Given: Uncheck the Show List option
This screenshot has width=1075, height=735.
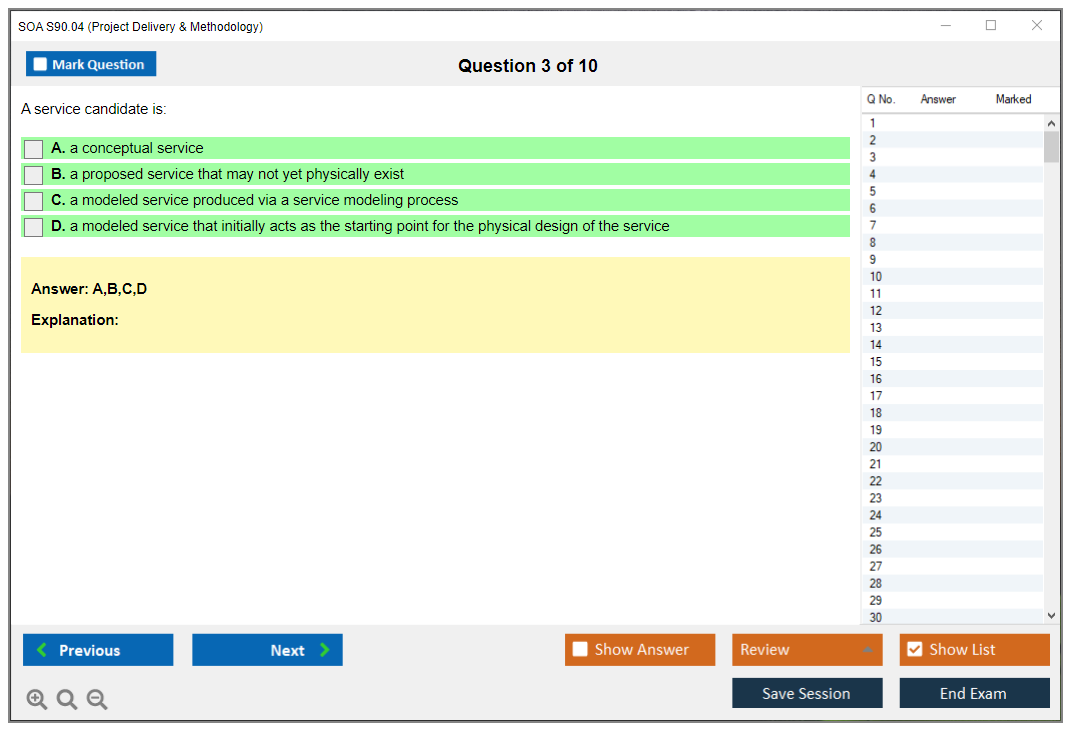Looking at the screenshot, I should point(914,650).
